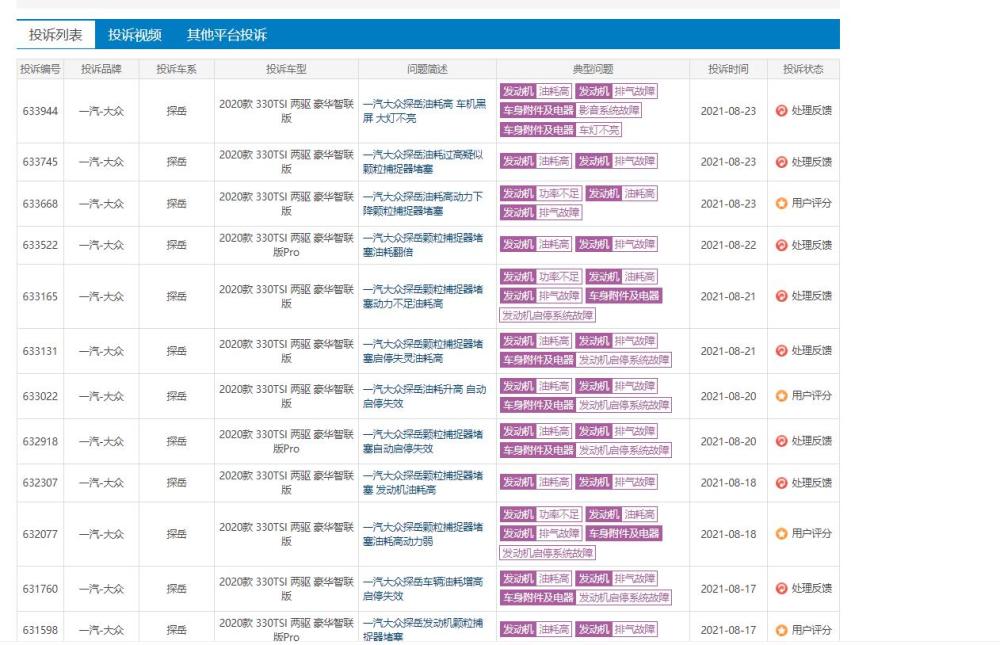The width and height of the screenshot is (1000, 645).
Task: Open complaint summary 一汽大众探岳颗粒捕捉器堵塞启停失灵油耗高
Action: pos(423,351)
